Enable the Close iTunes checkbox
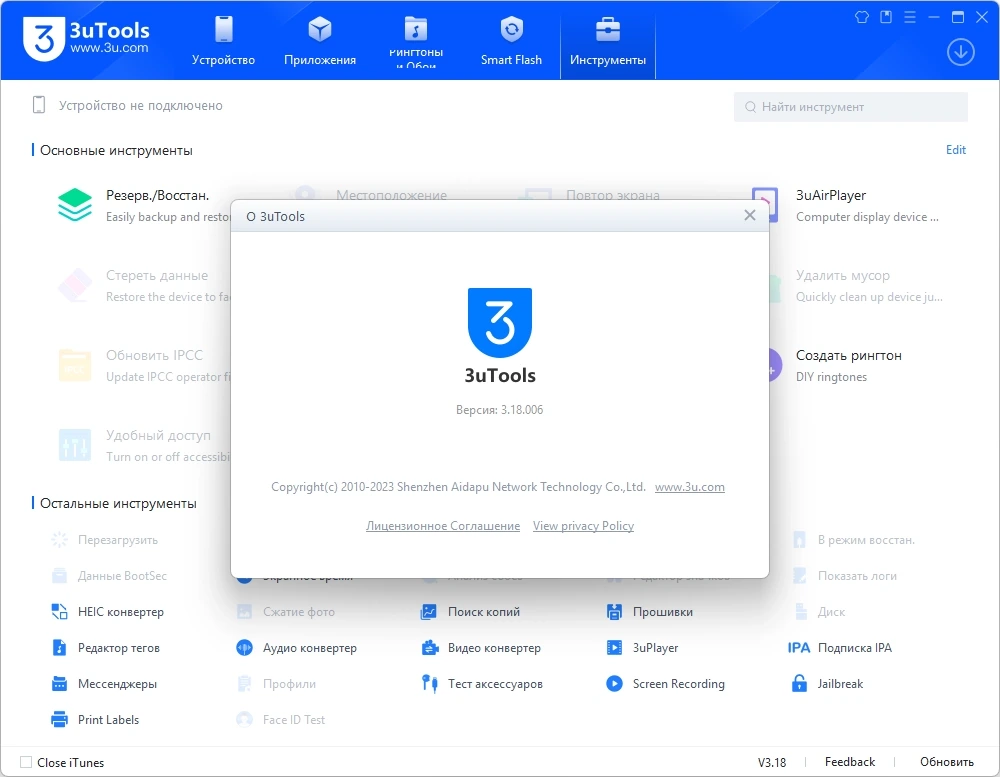This screenshot has height=777, width=1000. click(26, 762)
